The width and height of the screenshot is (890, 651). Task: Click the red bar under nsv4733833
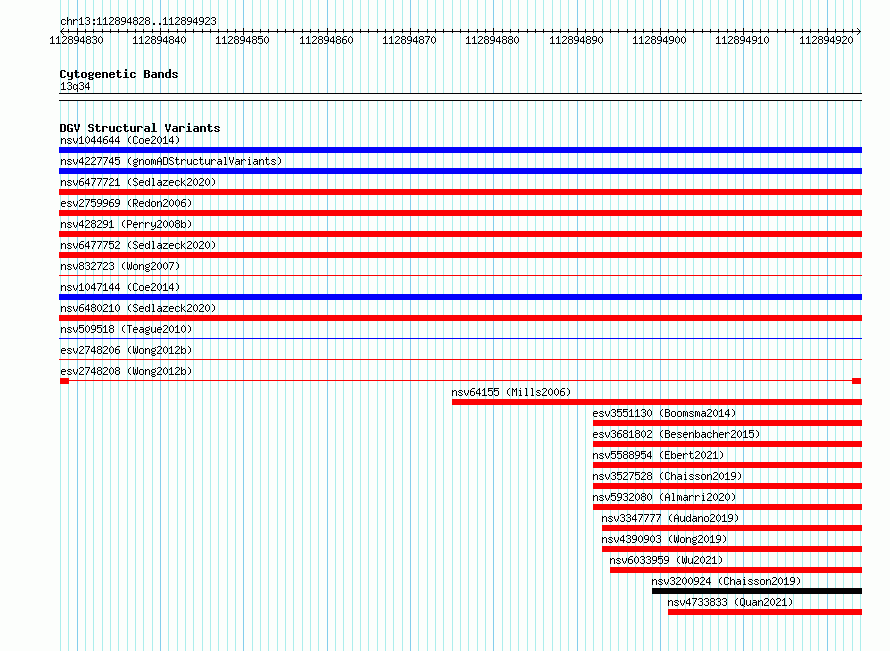point(765,612)
